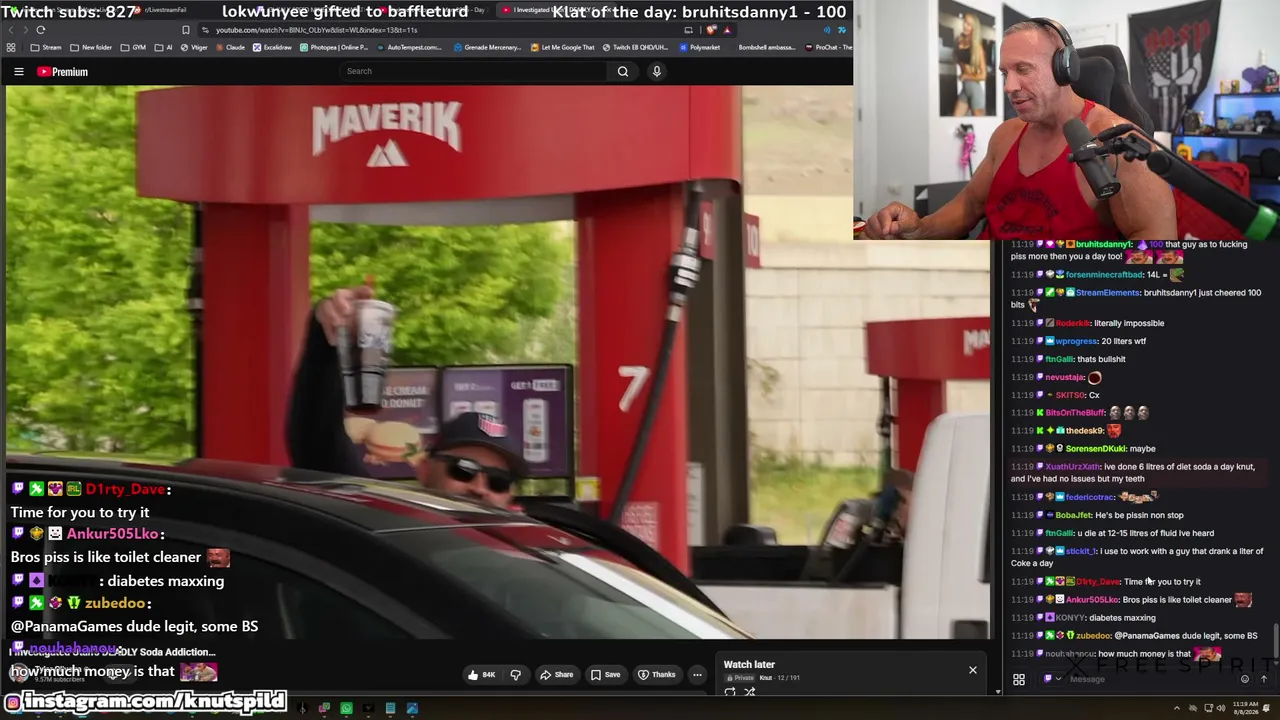Open the network status tray icon

click(1208, 708)
